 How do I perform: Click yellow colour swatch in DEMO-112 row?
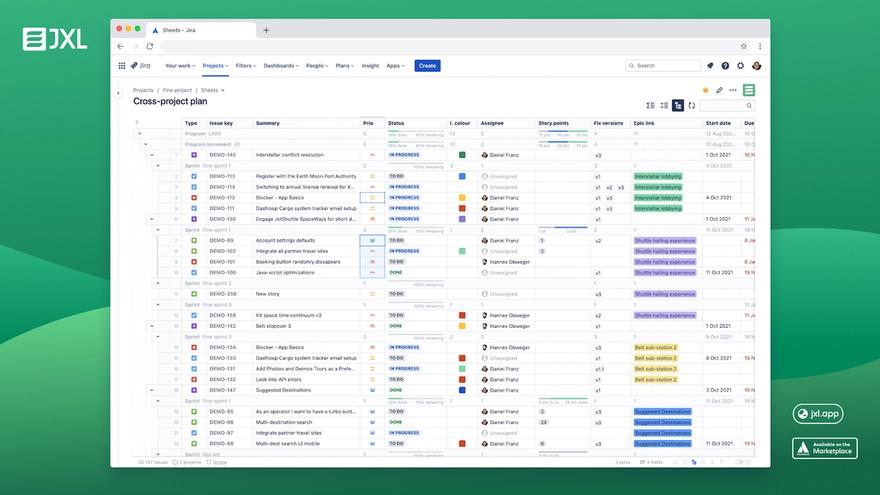click(462, 198)
